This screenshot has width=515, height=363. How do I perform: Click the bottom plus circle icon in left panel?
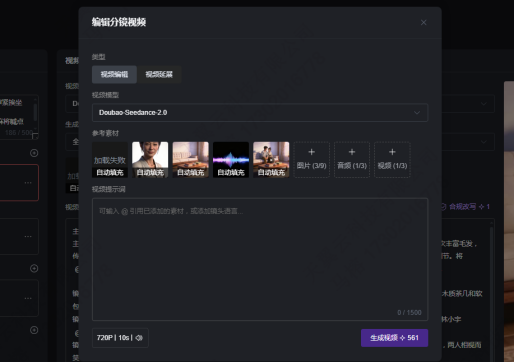[x=34, y=330]
